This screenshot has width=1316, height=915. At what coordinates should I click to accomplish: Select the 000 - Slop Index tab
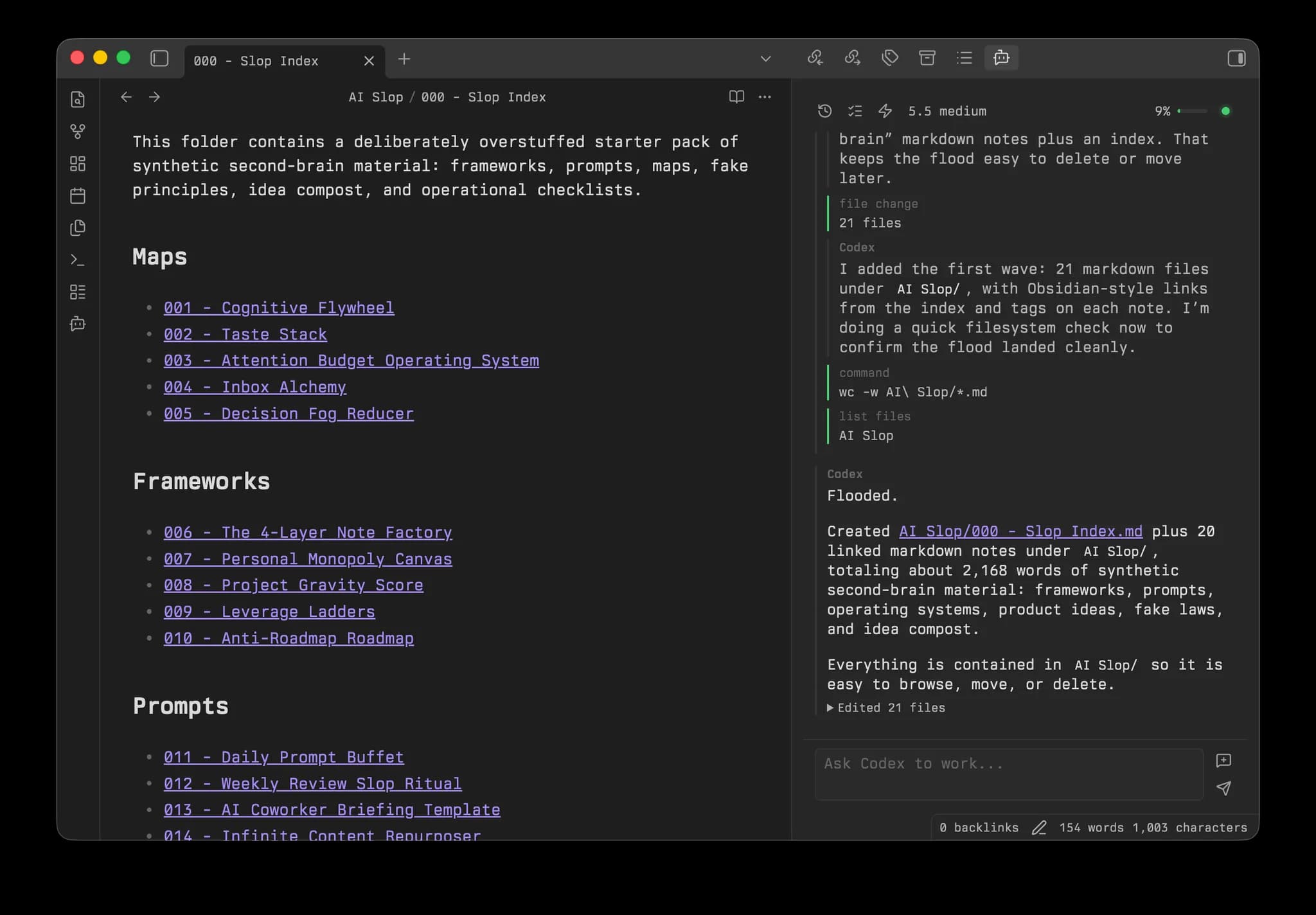pos(285,61)
